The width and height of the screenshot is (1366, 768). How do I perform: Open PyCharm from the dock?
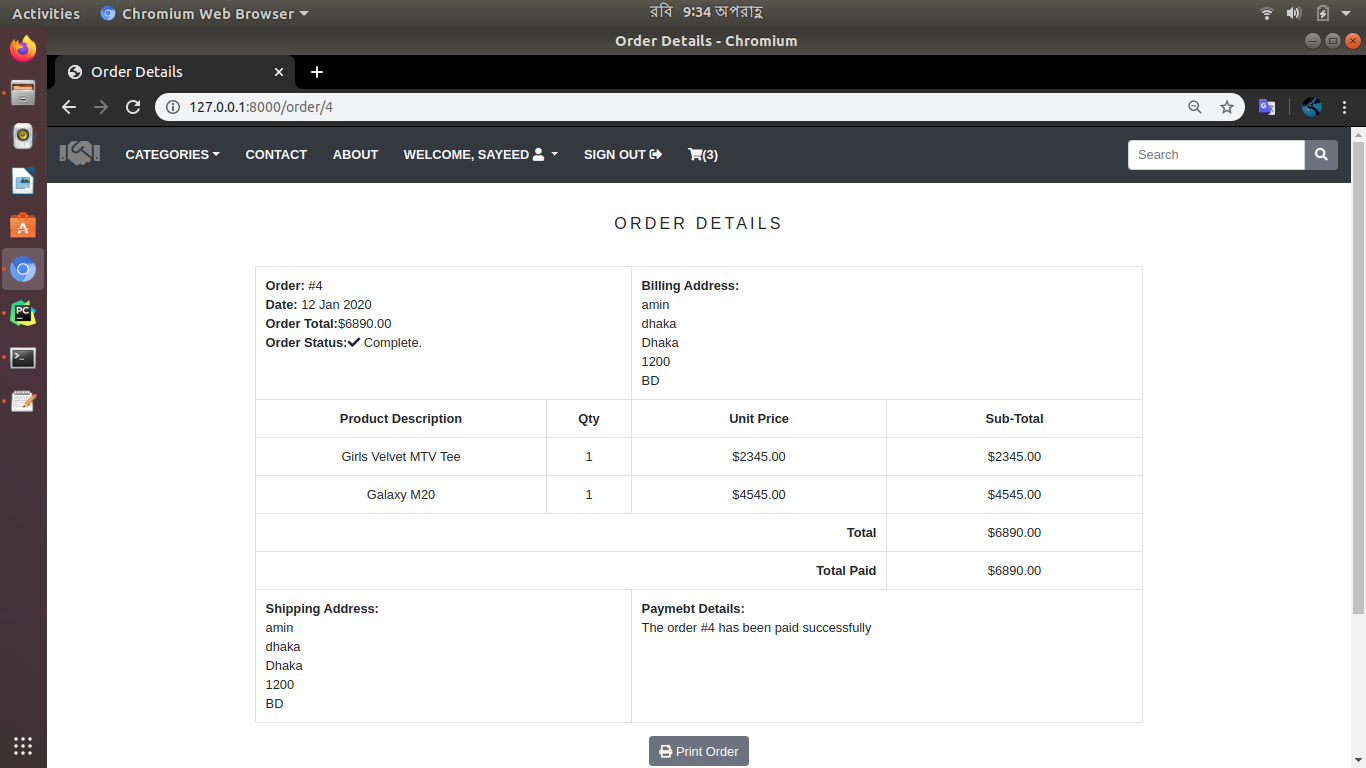23,313
